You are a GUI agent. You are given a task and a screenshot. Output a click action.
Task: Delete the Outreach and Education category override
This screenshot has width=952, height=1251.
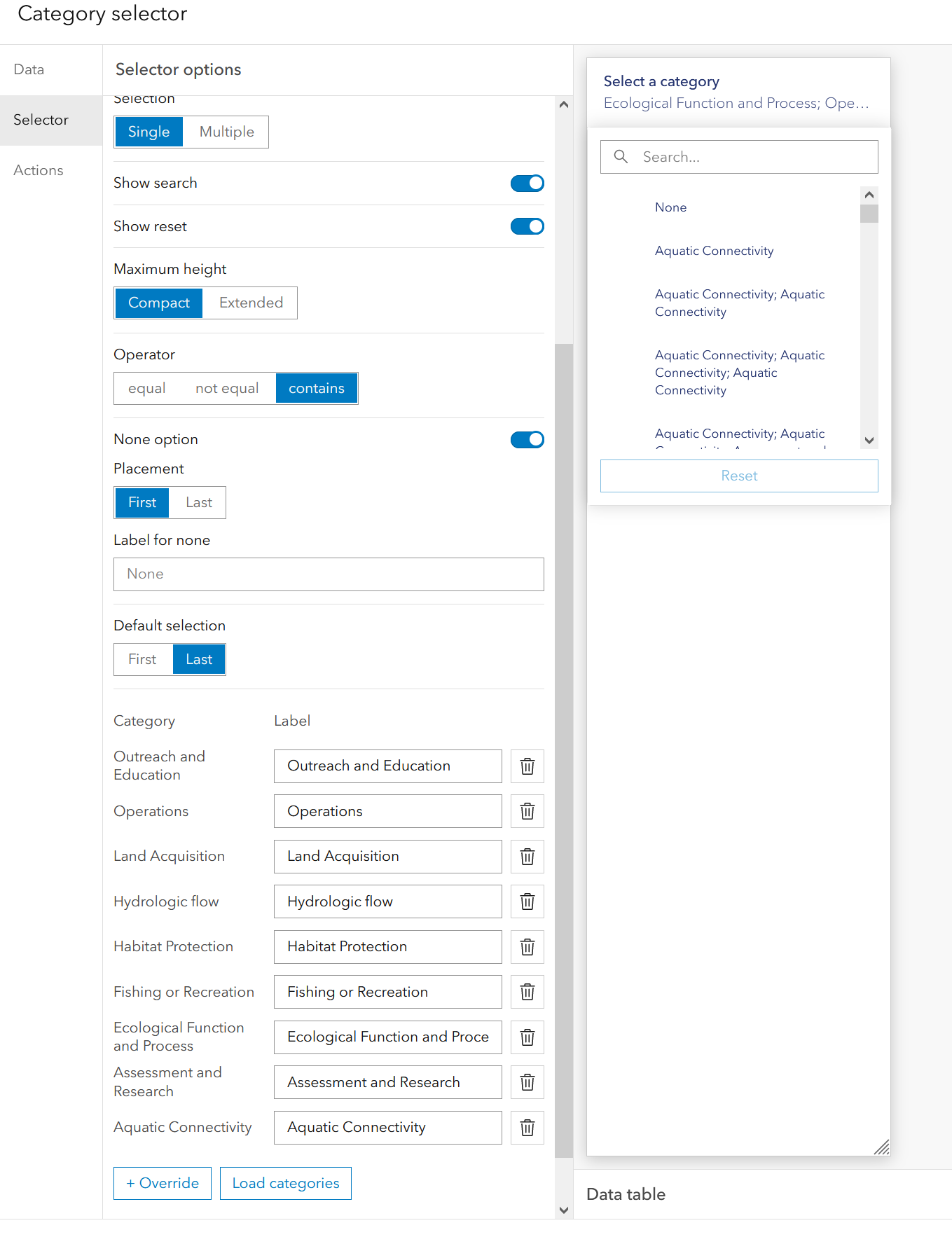pyautogui.click(x=527, y=766)
